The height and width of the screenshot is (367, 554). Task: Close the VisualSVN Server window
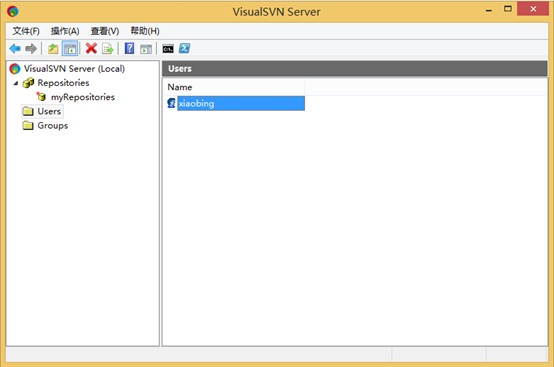click(533, 9)
